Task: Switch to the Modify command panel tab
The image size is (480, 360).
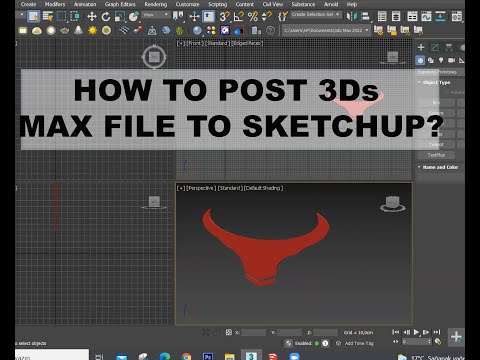Action: (x=435, y=47)
